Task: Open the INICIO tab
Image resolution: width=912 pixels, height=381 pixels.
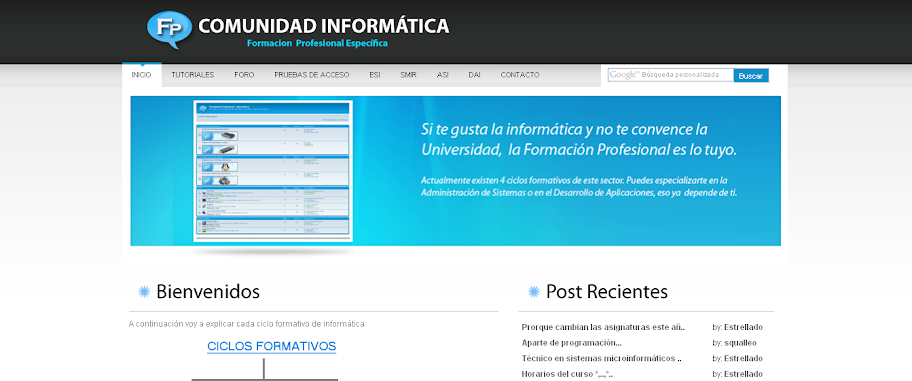Action: click(x=141, y=75)
